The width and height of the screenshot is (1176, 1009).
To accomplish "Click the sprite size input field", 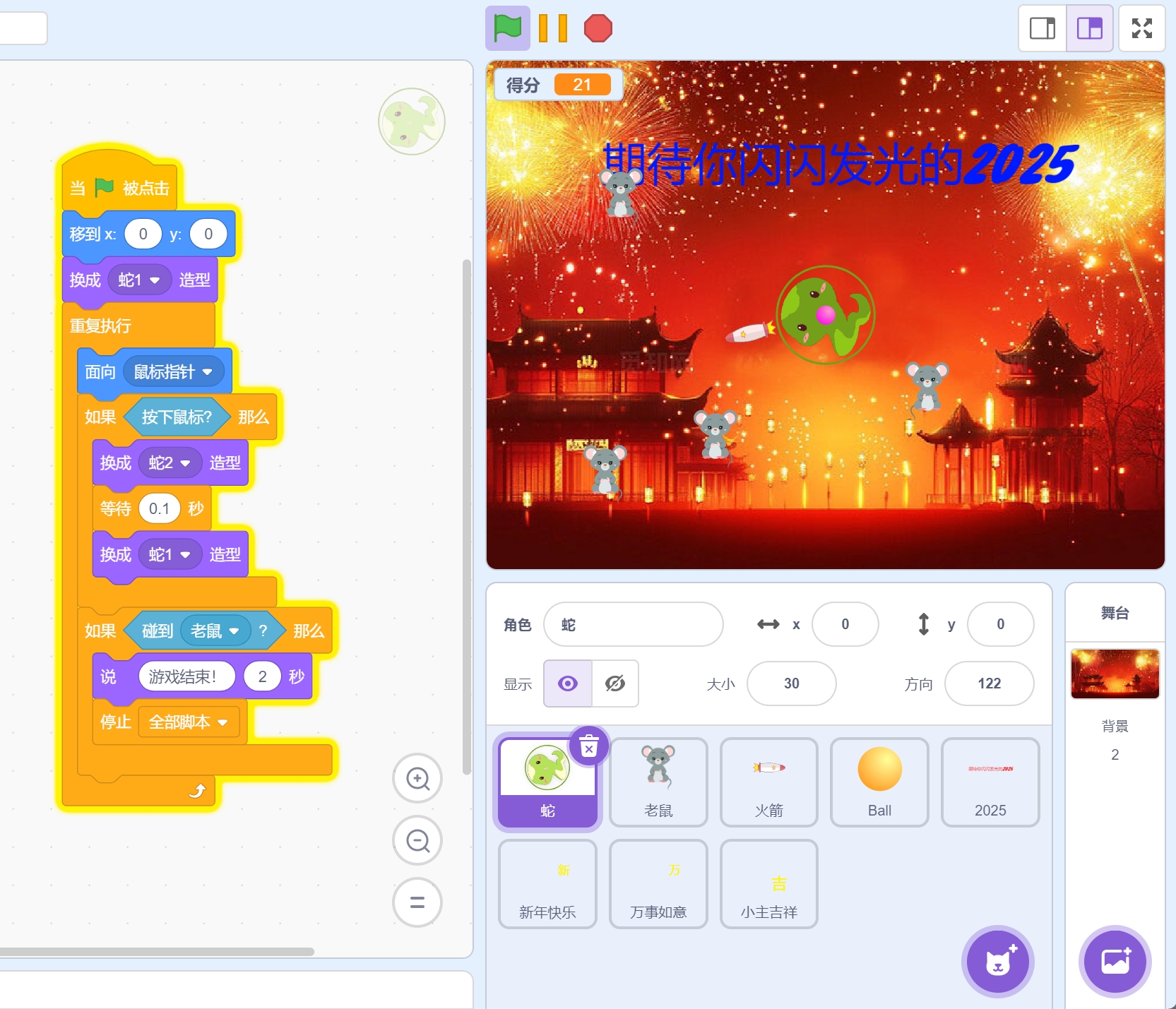I will click(791, 683).
